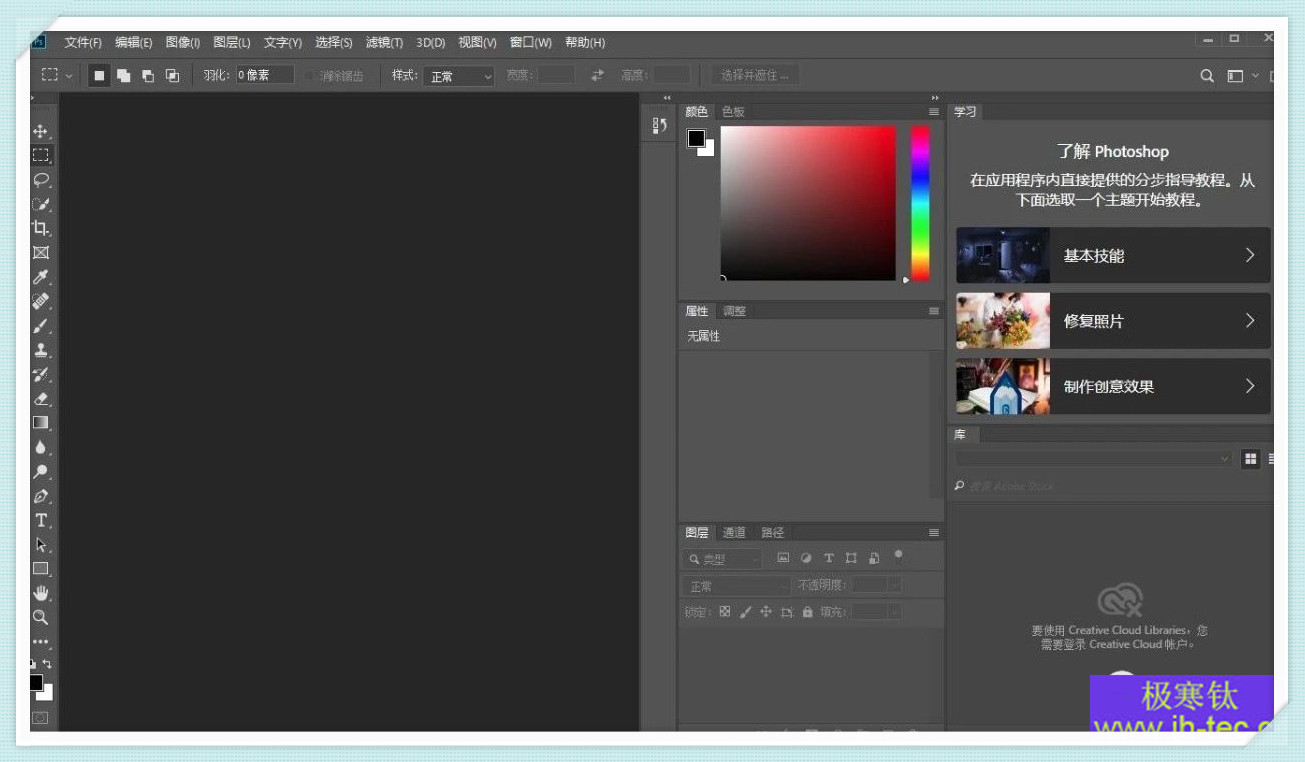Screen dimensions: 1305x762
Task: Select the Blur tool
Action: pos(41,447)
